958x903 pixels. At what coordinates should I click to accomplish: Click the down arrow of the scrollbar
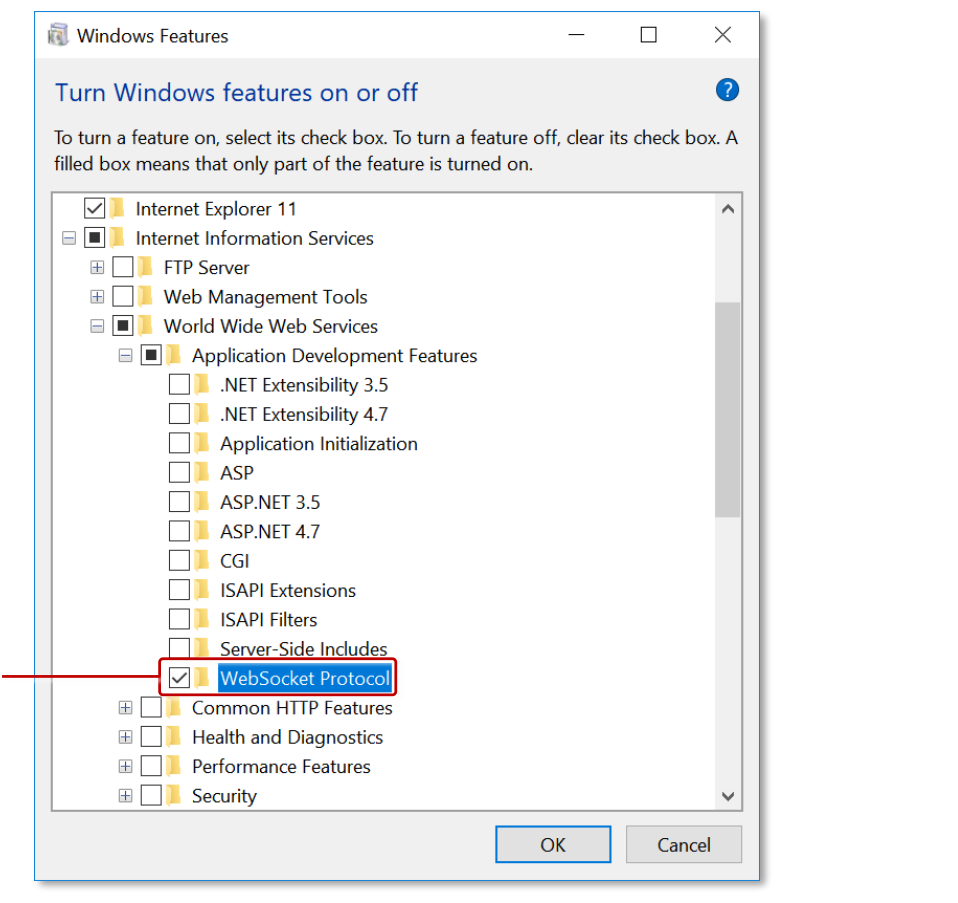728,795
